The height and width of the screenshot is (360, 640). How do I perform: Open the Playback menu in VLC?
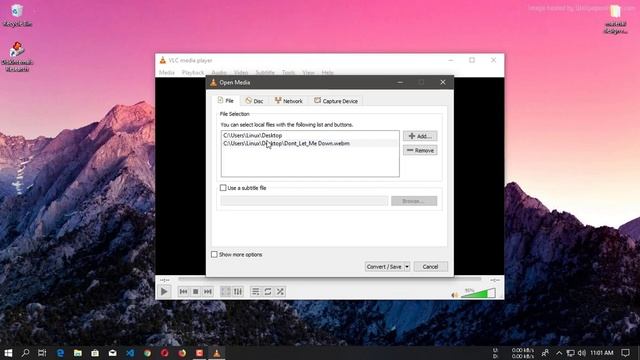pos(193,72)
